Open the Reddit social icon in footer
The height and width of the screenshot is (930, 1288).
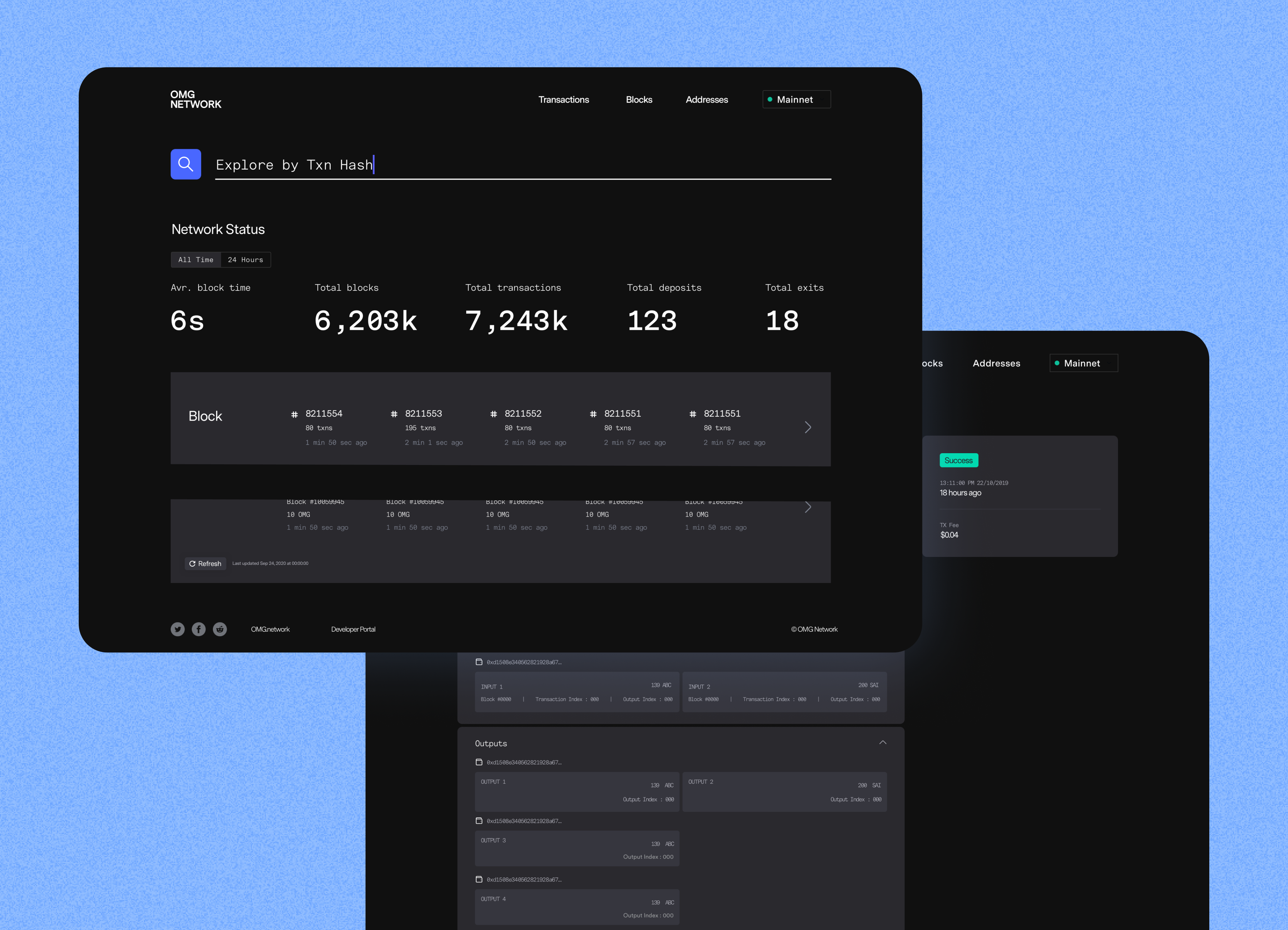(220, 629)
